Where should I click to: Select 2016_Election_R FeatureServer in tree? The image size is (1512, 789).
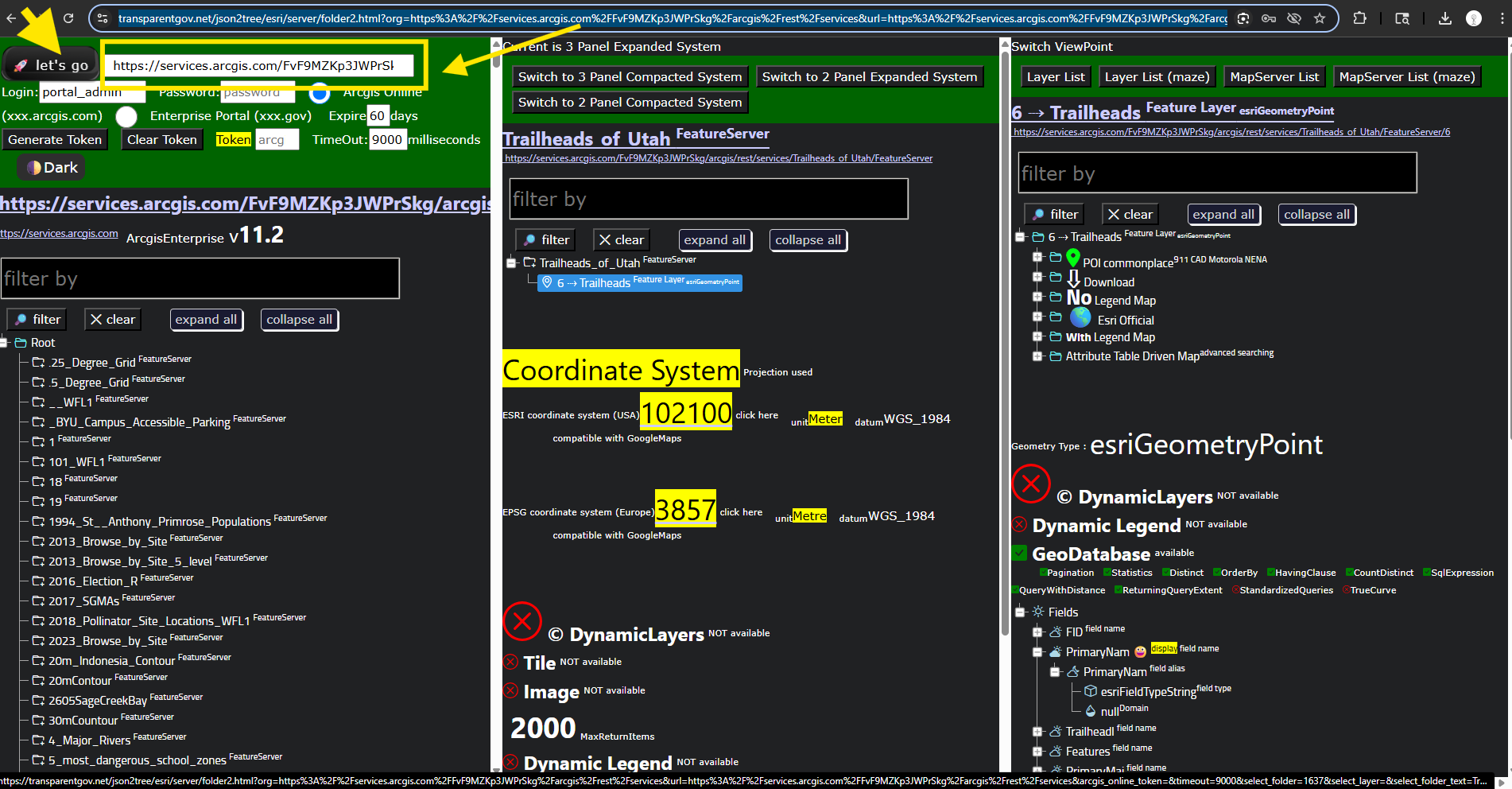point(121,581)
